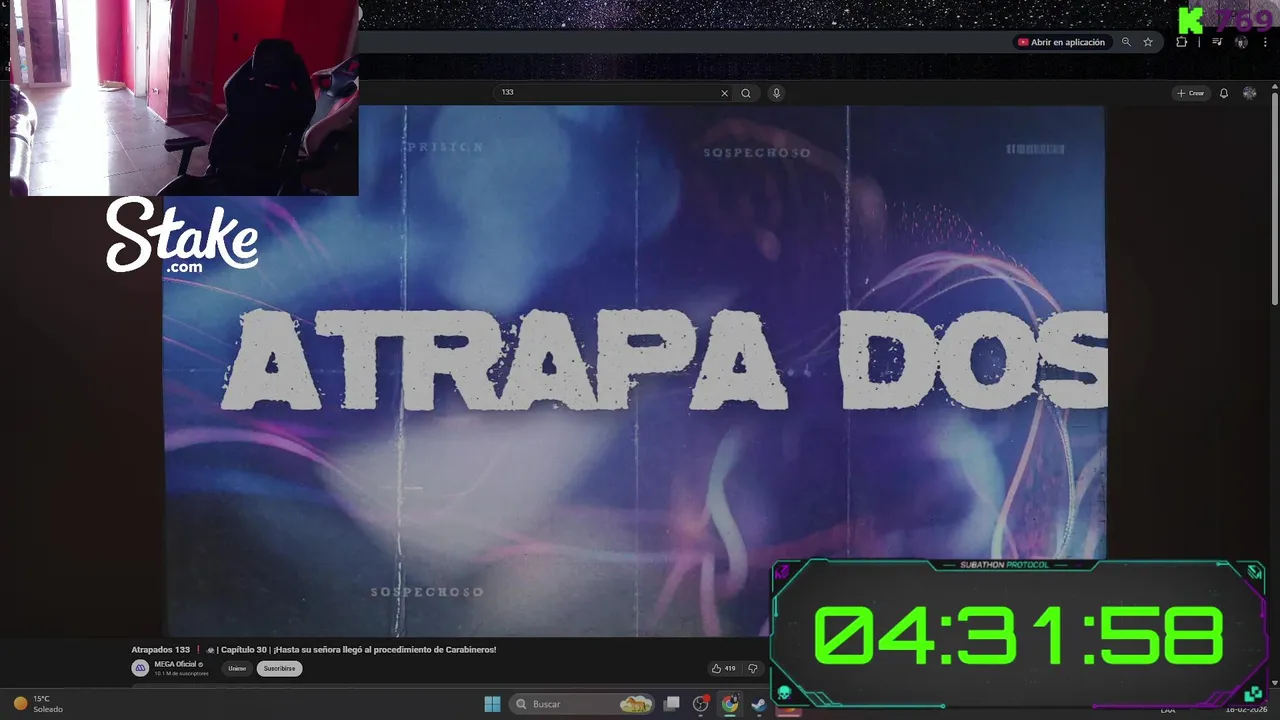Open the browser extensions puzzle icon
The width and height of the screenshot is (1280, 720).
point(1182,42)
